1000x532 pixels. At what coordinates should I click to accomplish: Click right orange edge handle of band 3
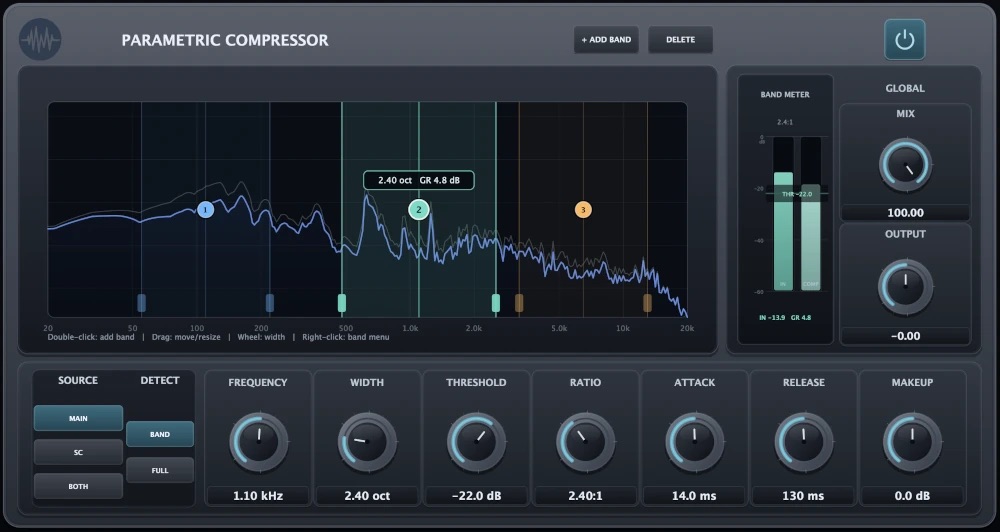tap(647, 303)
